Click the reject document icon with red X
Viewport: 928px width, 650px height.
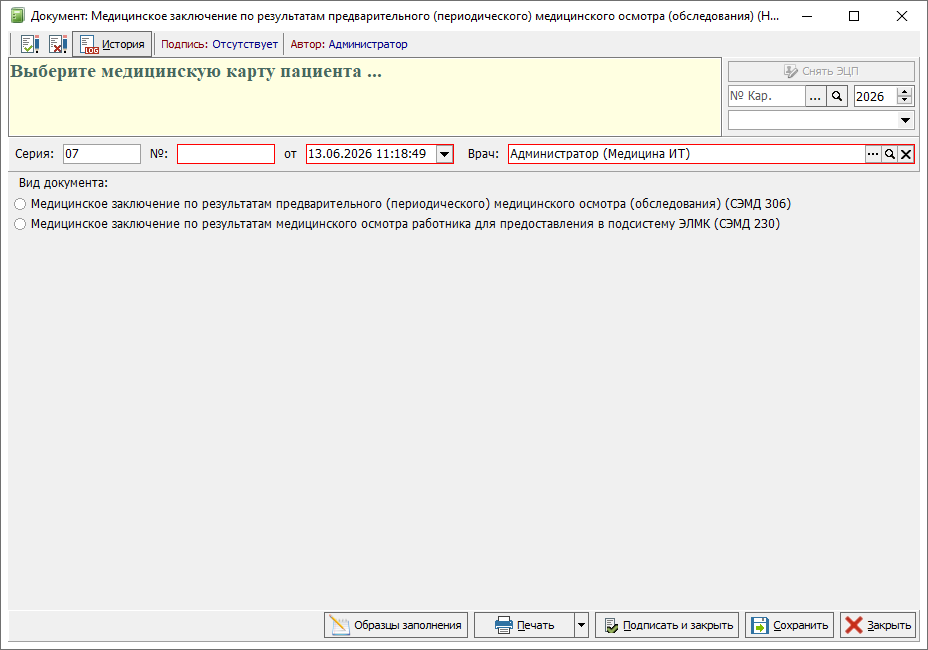(57, 44)
